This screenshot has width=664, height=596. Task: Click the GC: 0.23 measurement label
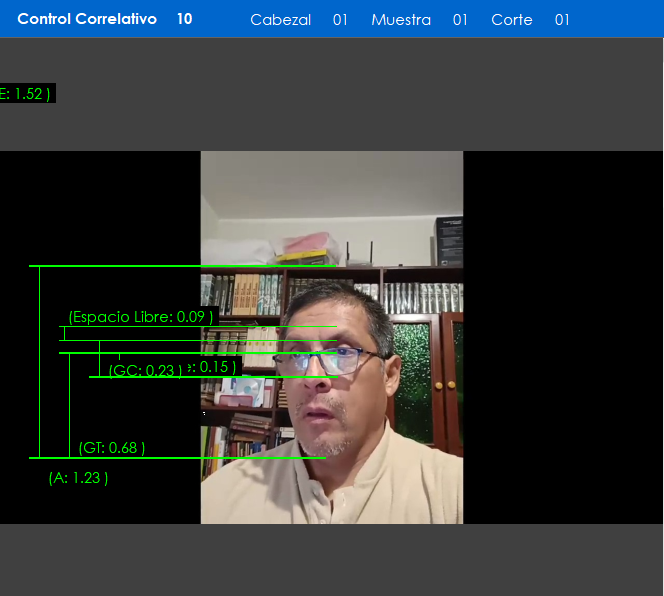point(146,370)
